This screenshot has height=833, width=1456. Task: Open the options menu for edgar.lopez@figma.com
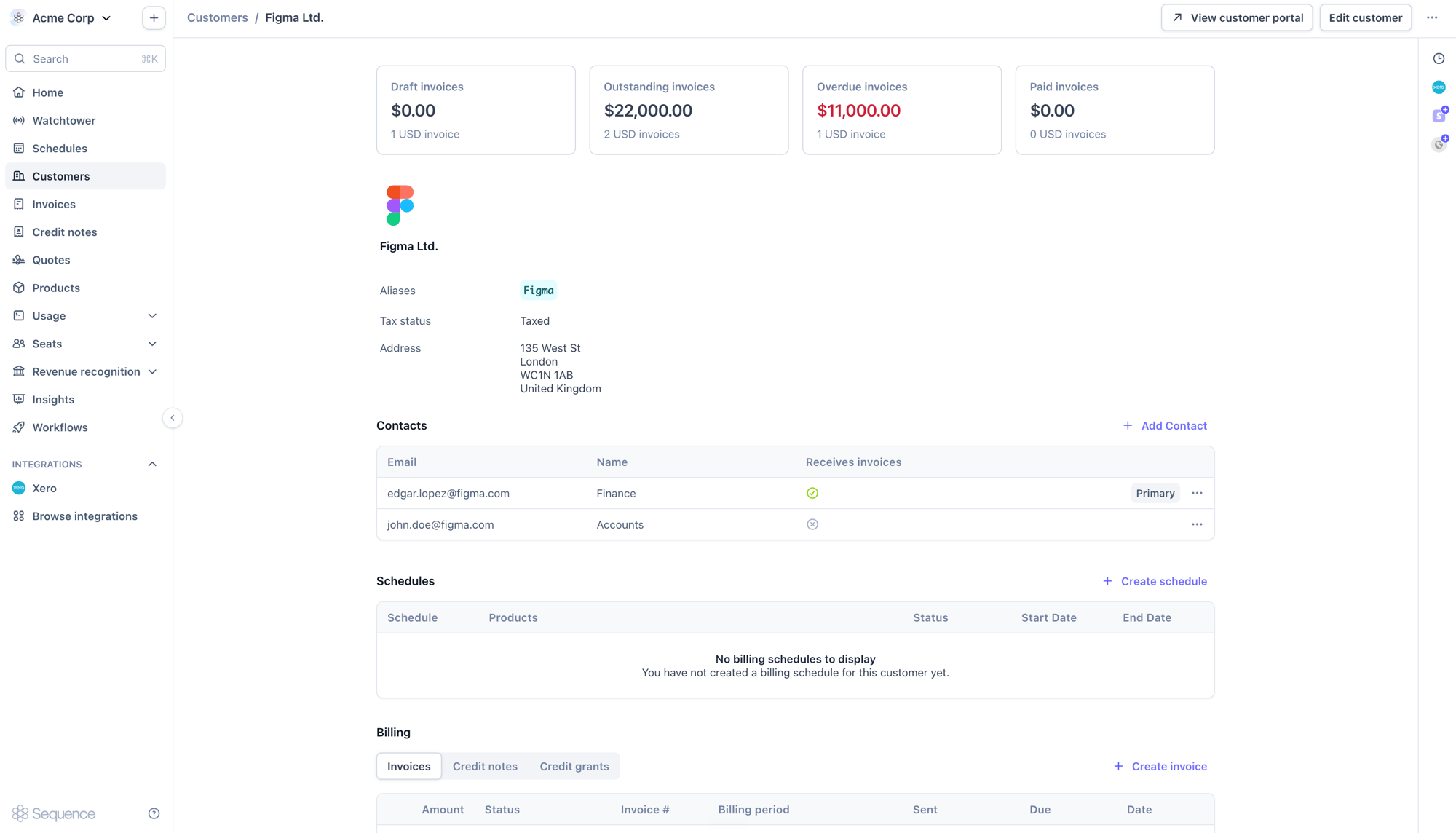[x=1197, y=493]
